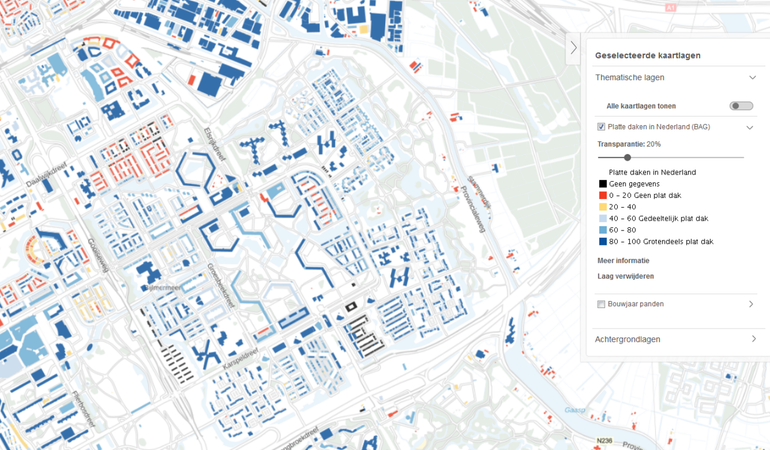
Task: Collapse the Thematische lagen section
Action: click(752, 78)
